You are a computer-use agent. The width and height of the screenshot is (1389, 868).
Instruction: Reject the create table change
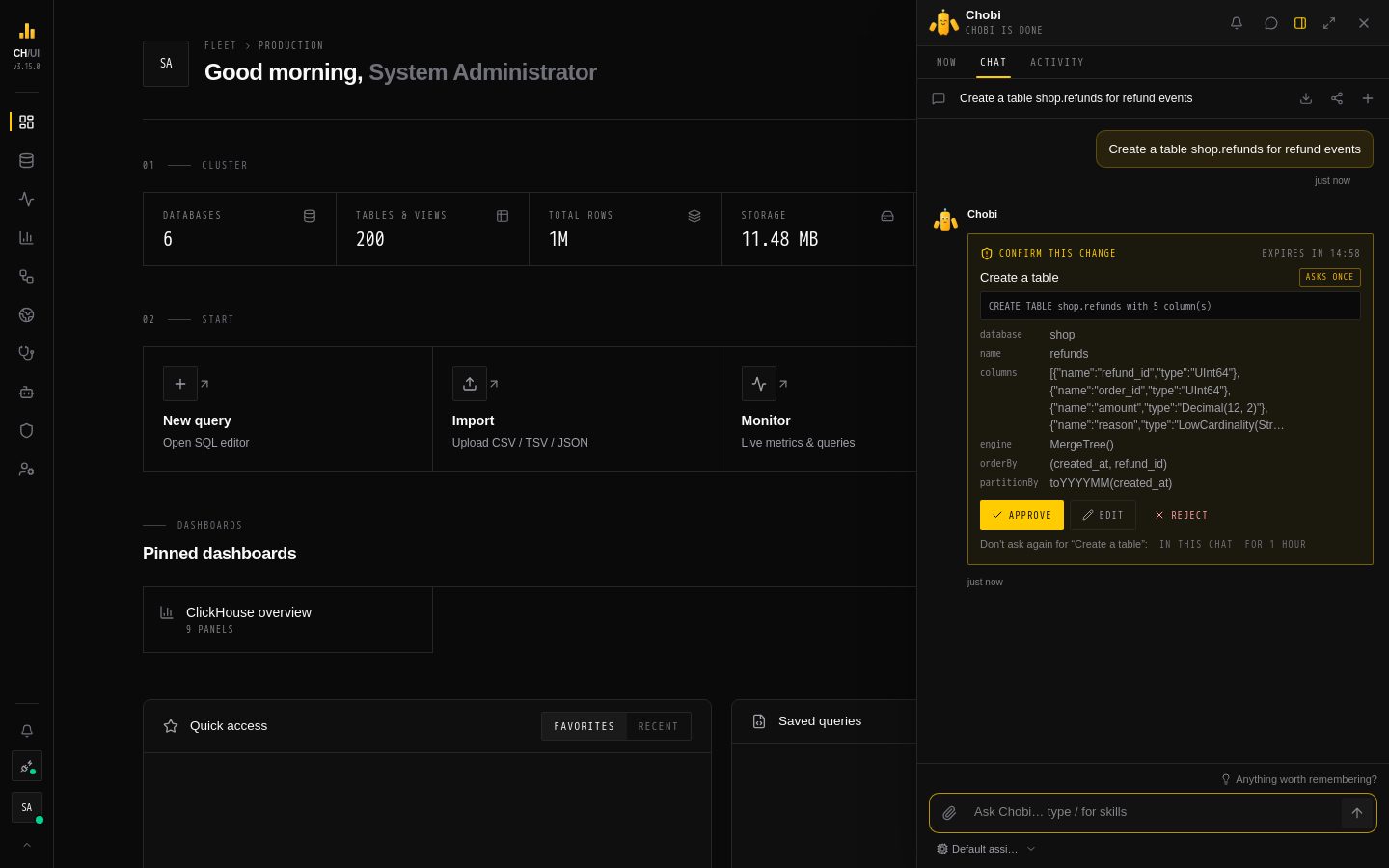pyautogui.click(x=1181, y=515)
